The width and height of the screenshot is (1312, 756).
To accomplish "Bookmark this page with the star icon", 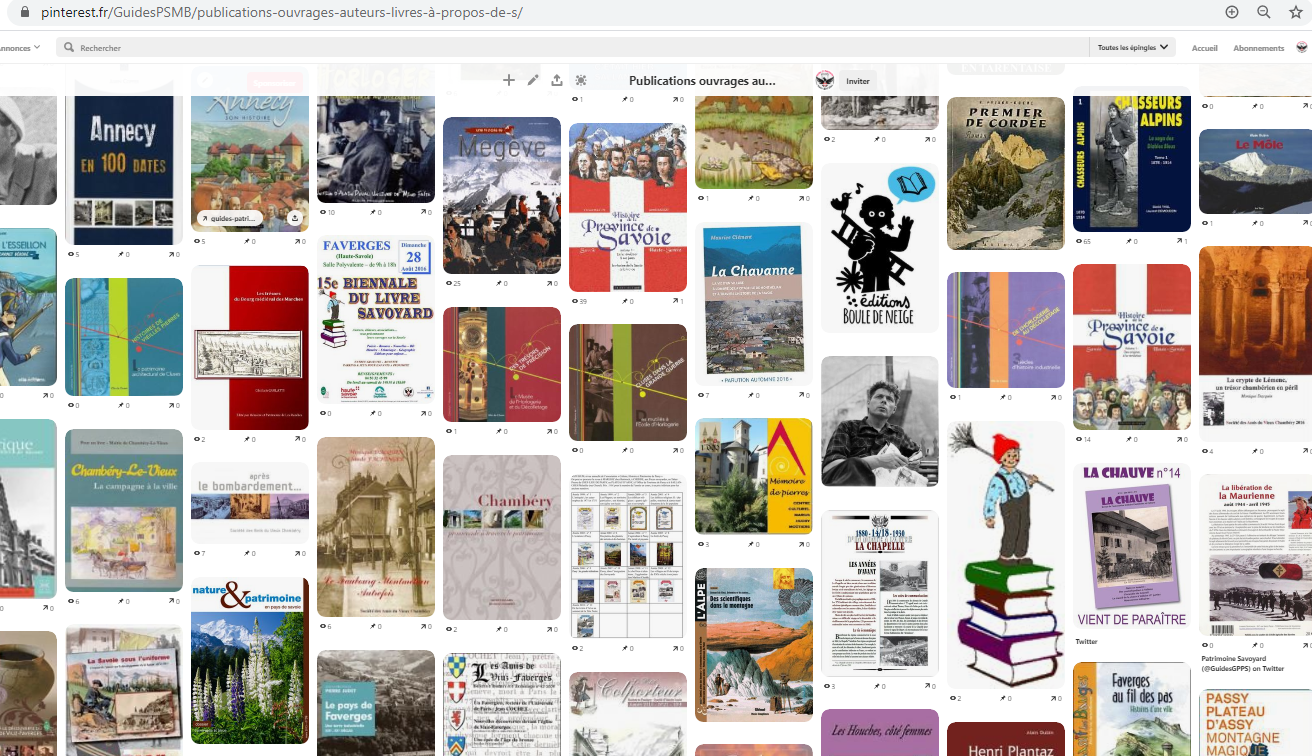I will click(1296, 12).
